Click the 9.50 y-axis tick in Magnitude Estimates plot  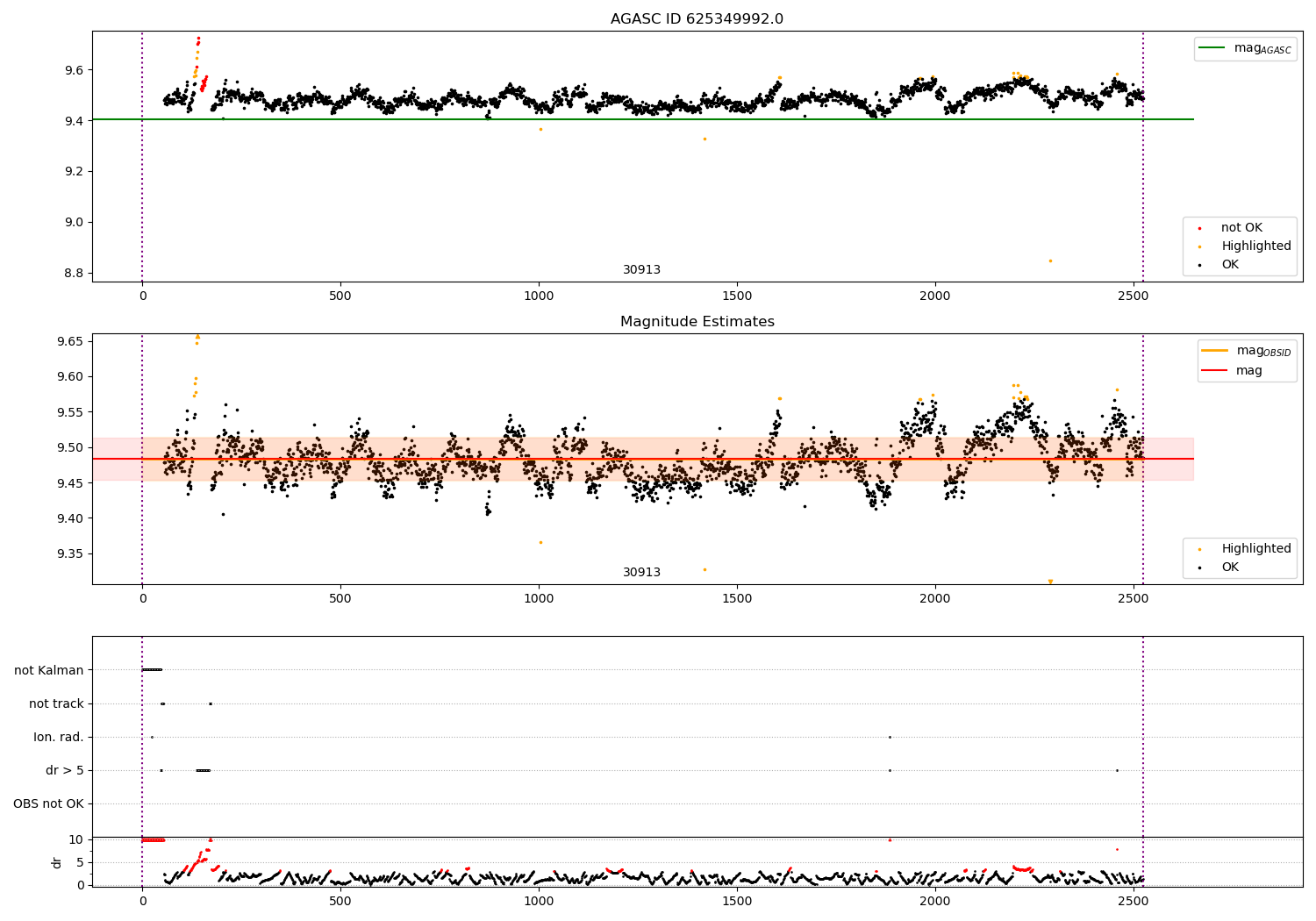point(69,448)
